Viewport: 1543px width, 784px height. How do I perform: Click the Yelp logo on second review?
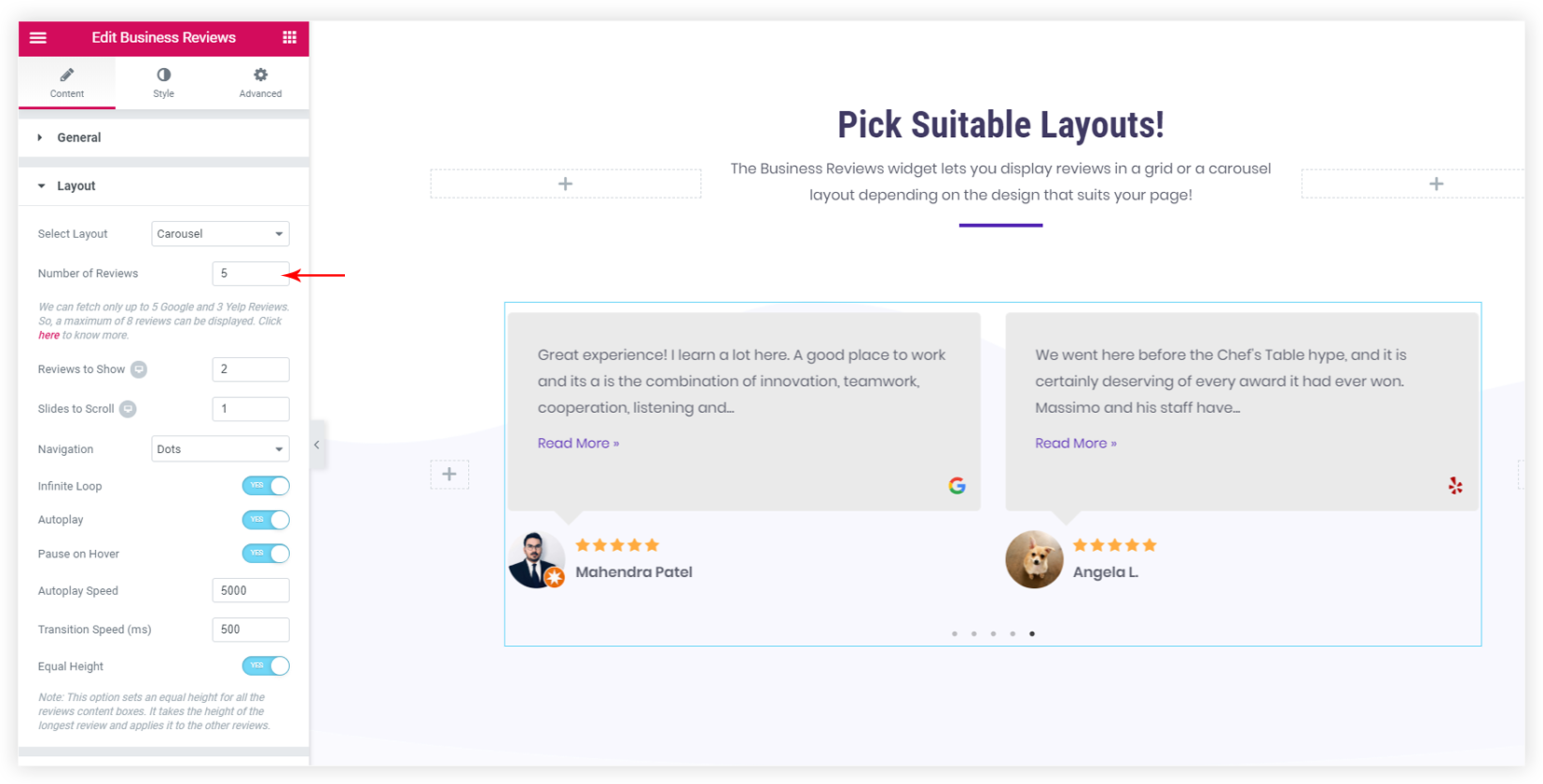(x=1455, y=486)
